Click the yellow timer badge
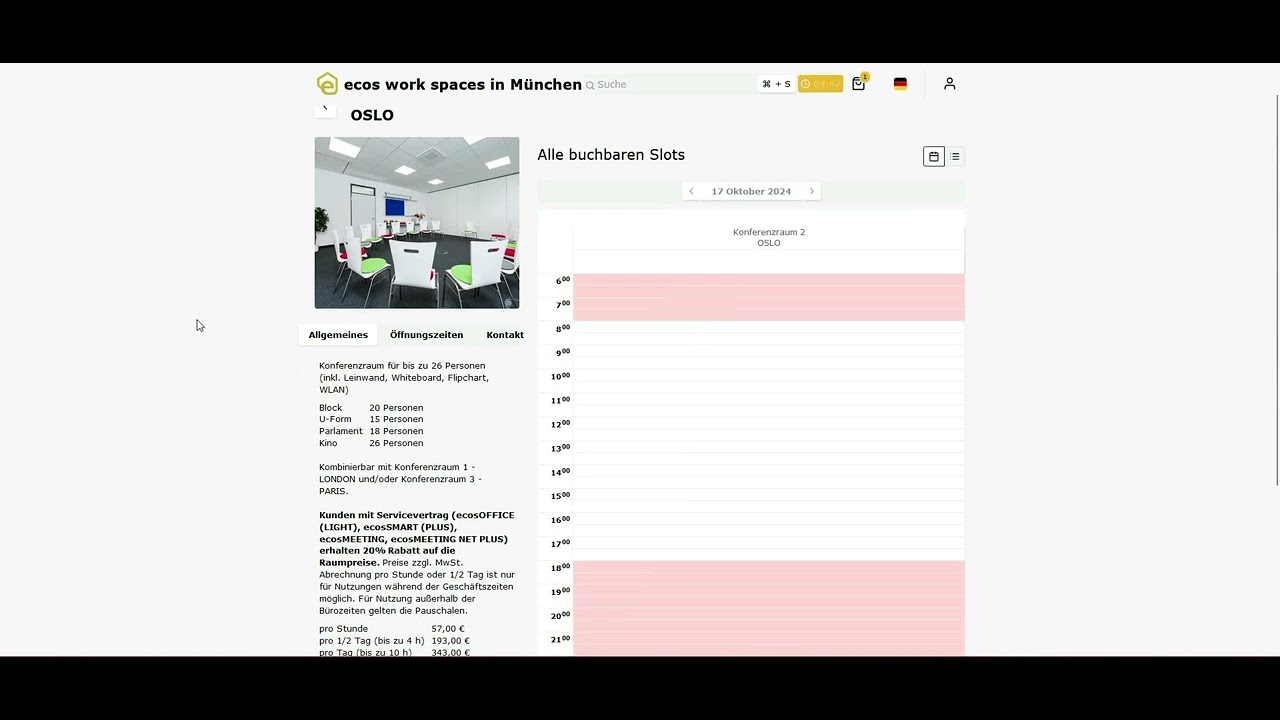The height and width of the screenshot is (720, 1280). tap(820, 84)
